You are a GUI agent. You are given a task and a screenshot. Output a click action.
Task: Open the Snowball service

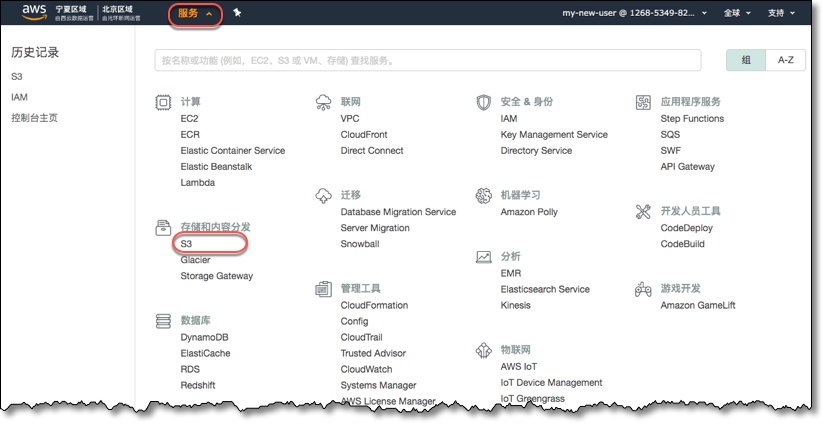(x=360, y=244)
